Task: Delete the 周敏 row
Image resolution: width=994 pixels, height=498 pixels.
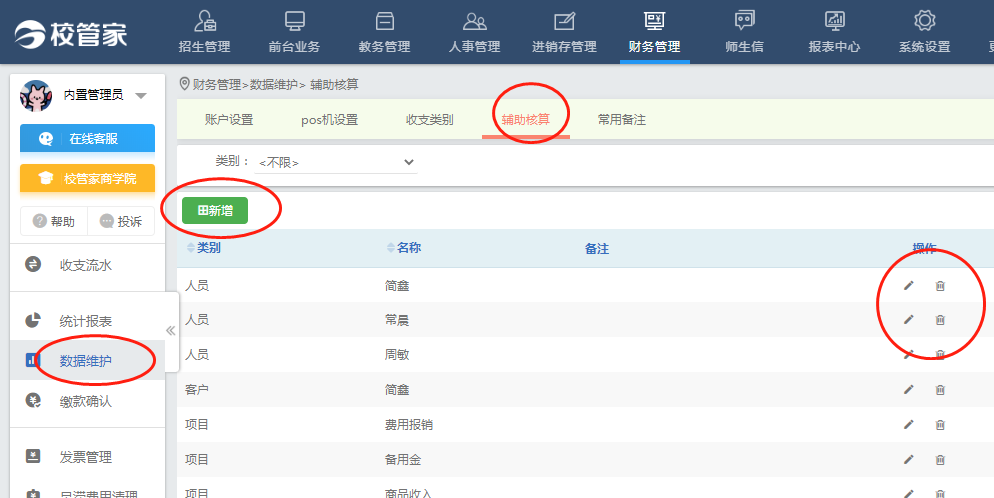Action: [x=940, y=354]
